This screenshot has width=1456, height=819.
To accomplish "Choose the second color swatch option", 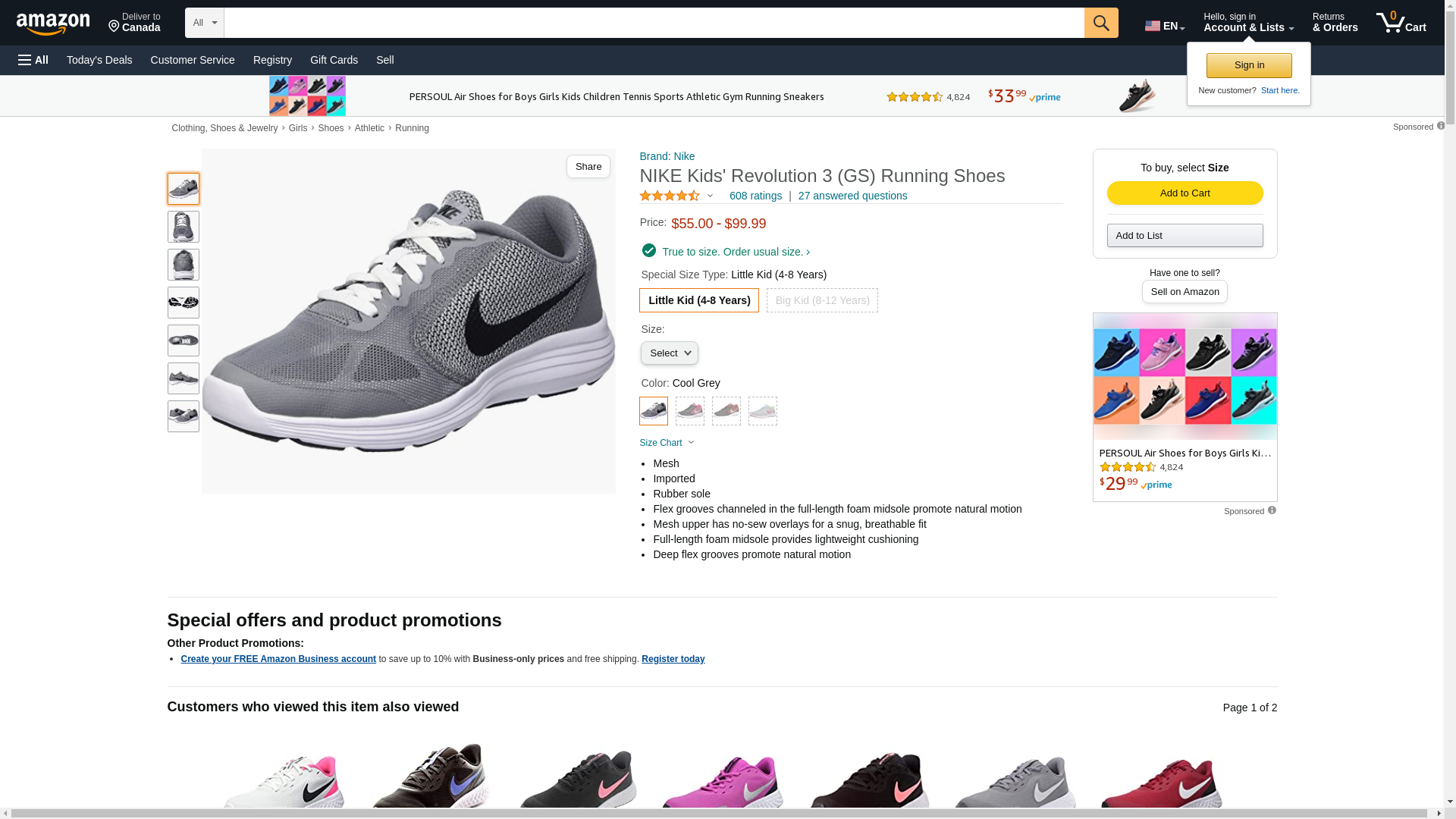I will [x=690, y=411].
